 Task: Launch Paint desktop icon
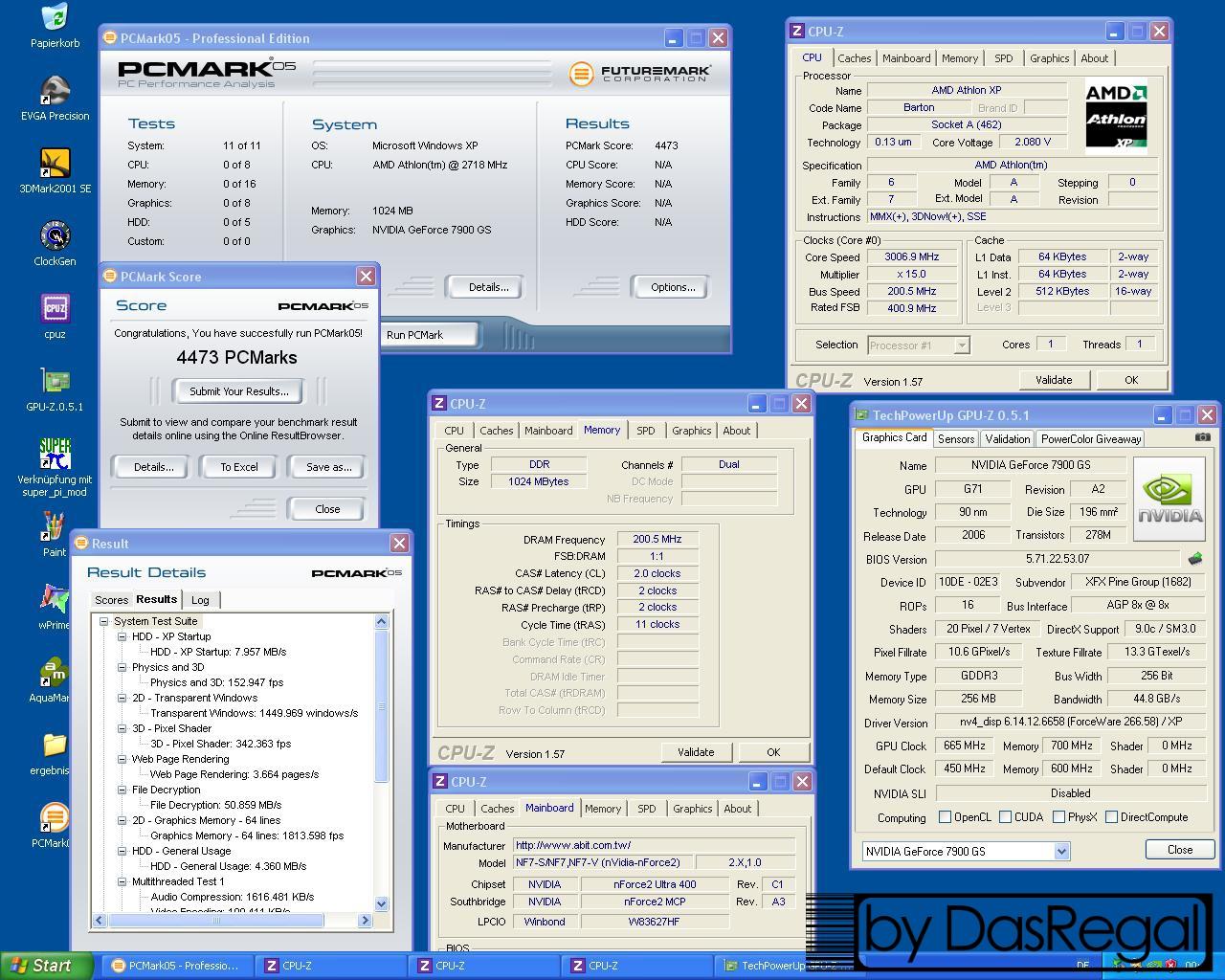click(x=55, y=527)
